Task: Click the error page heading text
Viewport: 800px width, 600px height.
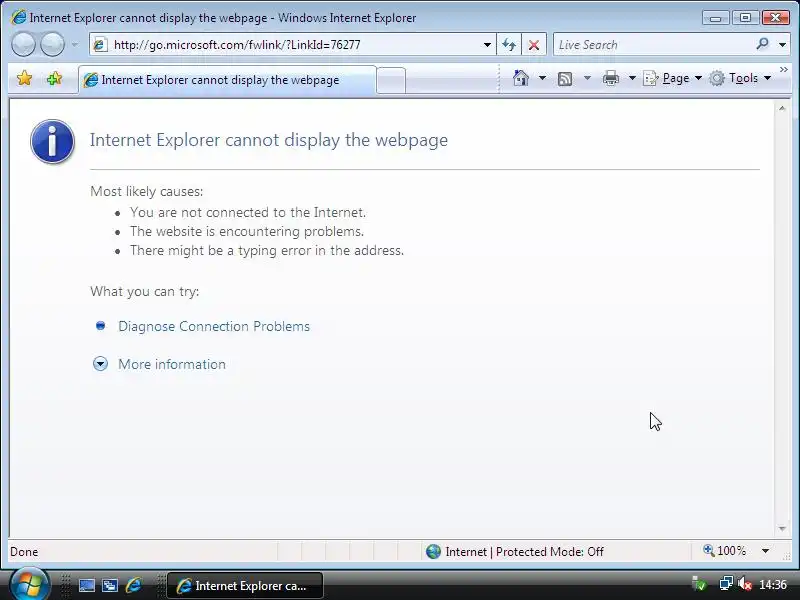Action: (x=269, y=140)
